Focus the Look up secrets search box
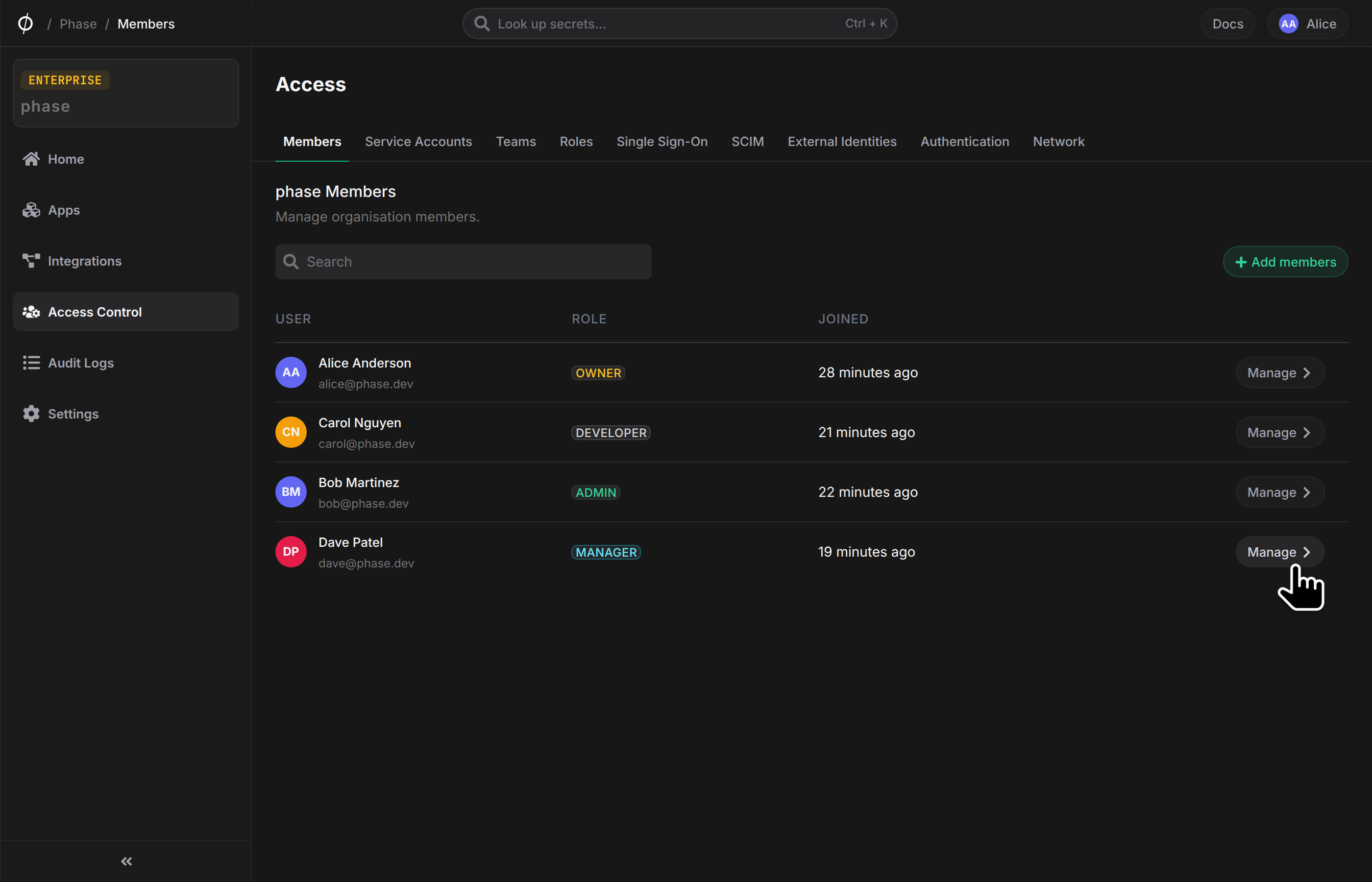The height and width of the screenshot is (882, 1372). [x=679, y=24]
